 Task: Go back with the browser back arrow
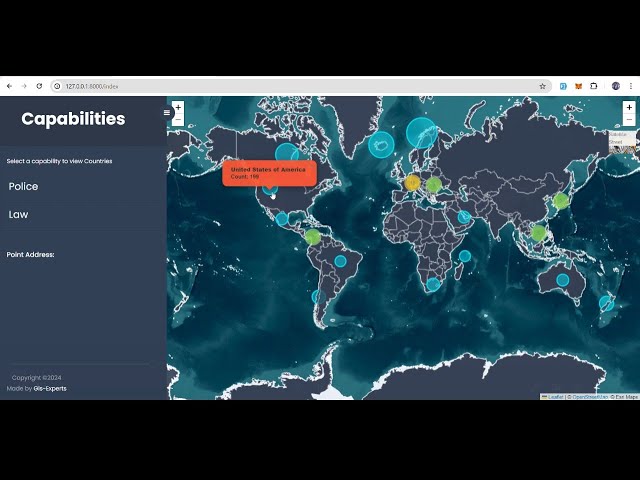[x=9, y=86]
